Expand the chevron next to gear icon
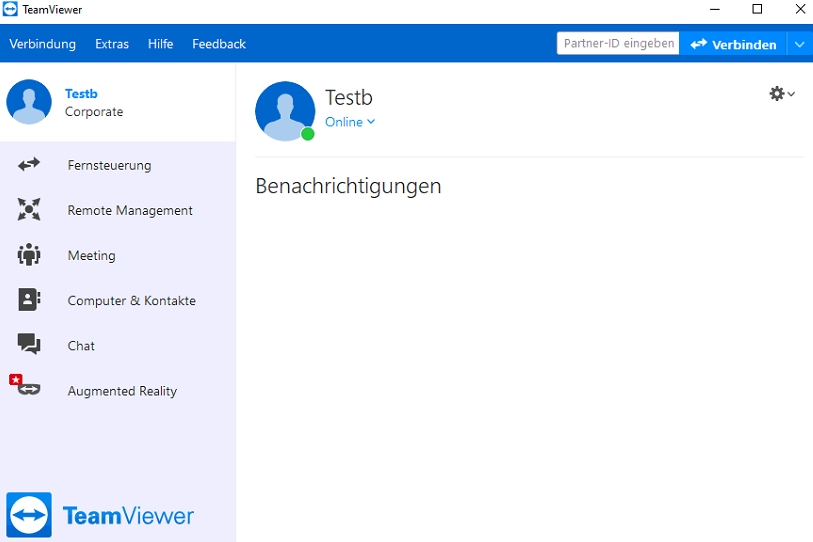The width and height of the screenshot is (813, 542). (x=791, y=94)
